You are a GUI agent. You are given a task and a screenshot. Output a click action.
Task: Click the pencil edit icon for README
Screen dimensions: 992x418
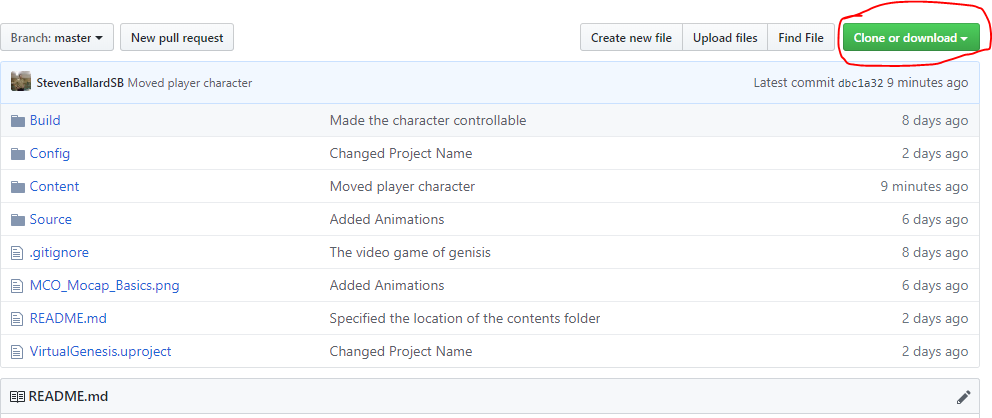pos(964,397)
